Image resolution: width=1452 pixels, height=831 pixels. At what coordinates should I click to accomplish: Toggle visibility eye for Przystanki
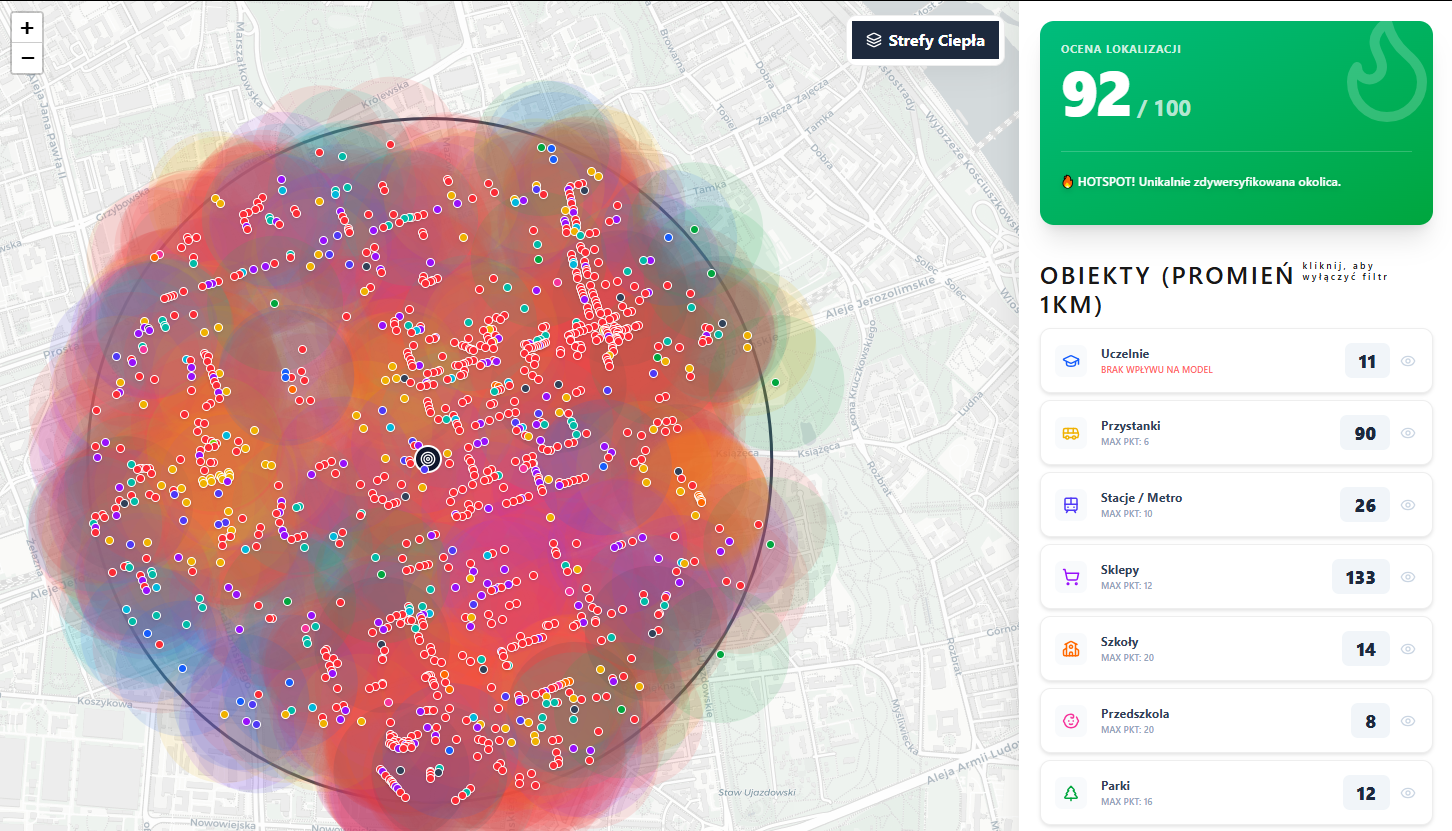[x=1408, y=433]
